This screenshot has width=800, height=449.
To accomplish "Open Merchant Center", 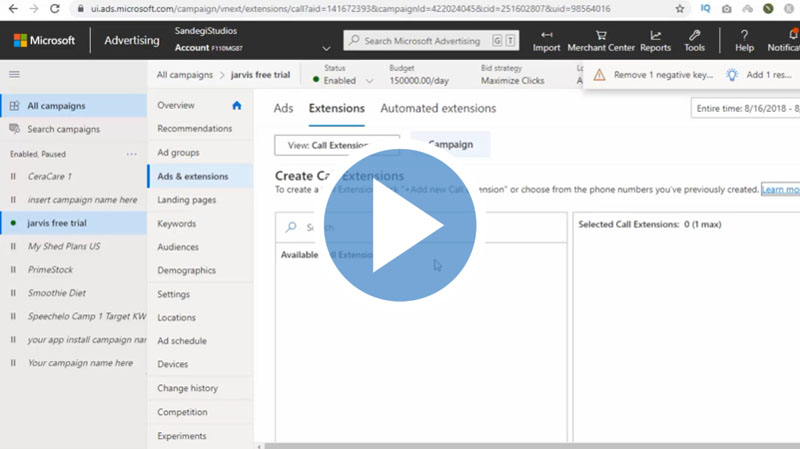I will point(601,41).
